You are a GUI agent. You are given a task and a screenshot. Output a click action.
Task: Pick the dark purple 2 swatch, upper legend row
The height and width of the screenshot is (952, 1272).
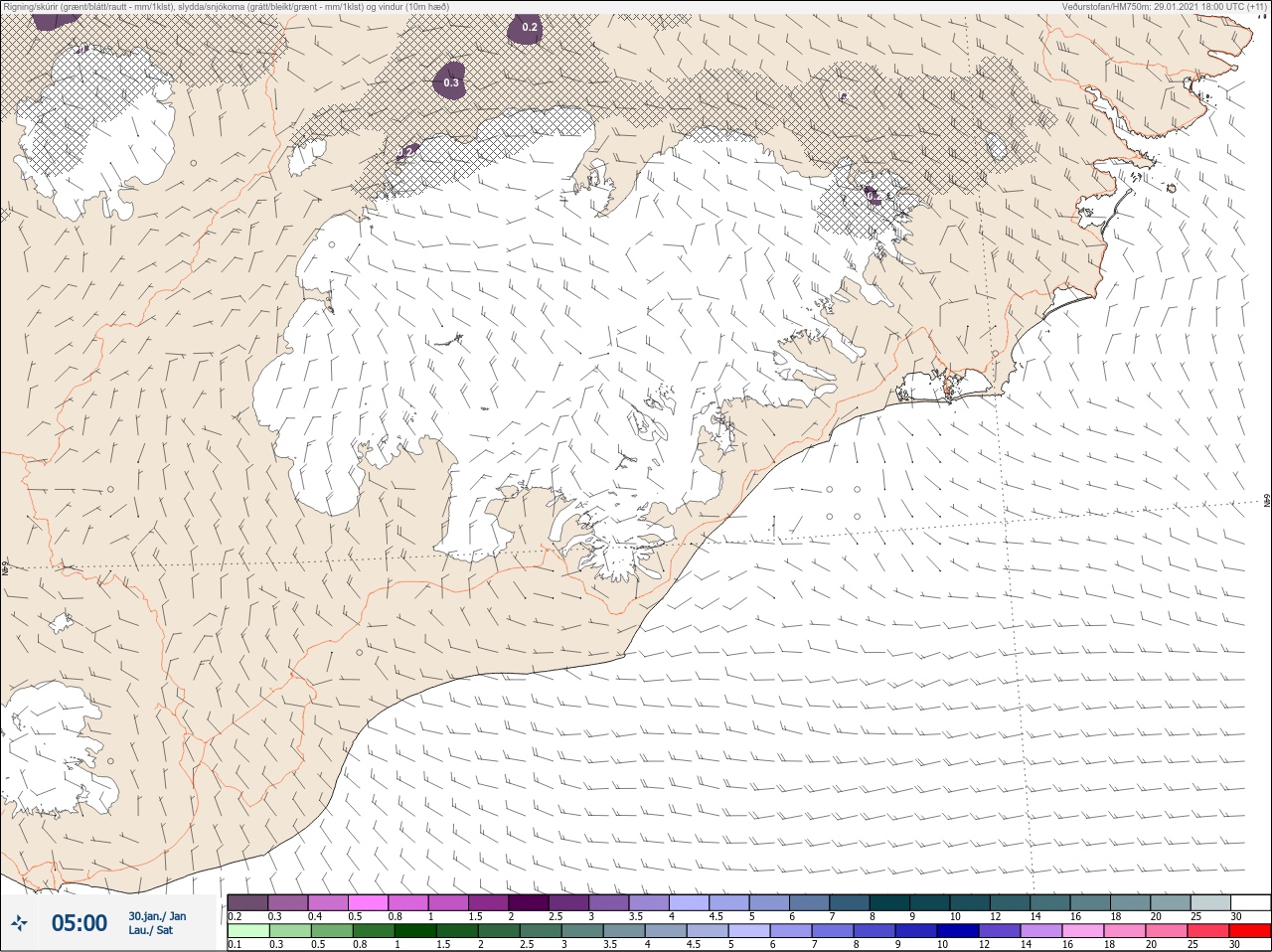[x=529, y=902]
